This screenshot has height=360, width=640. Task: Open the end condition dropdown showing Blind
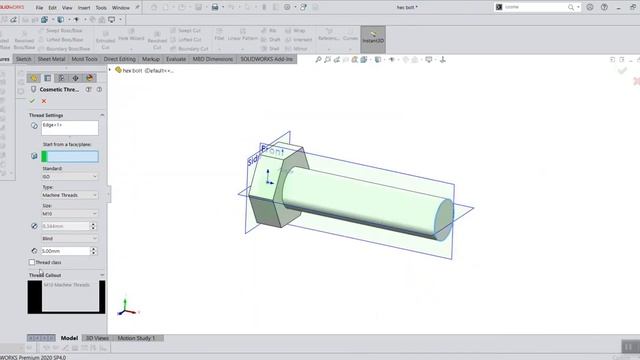[x=70, y=238]
